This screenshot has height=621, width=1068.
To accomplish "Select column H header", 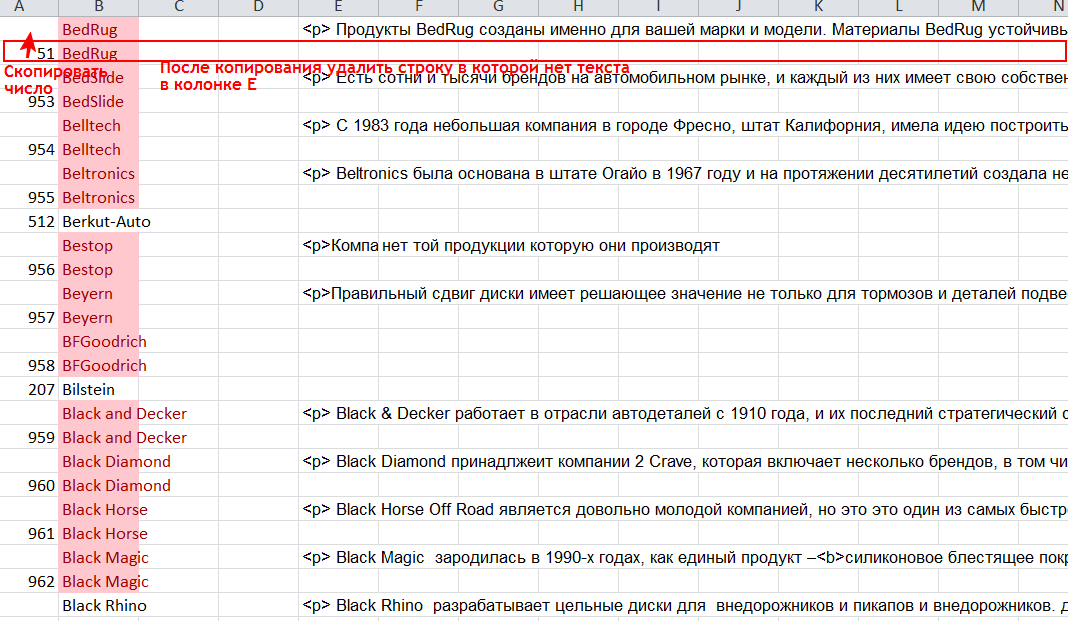I will pos(578,7).
